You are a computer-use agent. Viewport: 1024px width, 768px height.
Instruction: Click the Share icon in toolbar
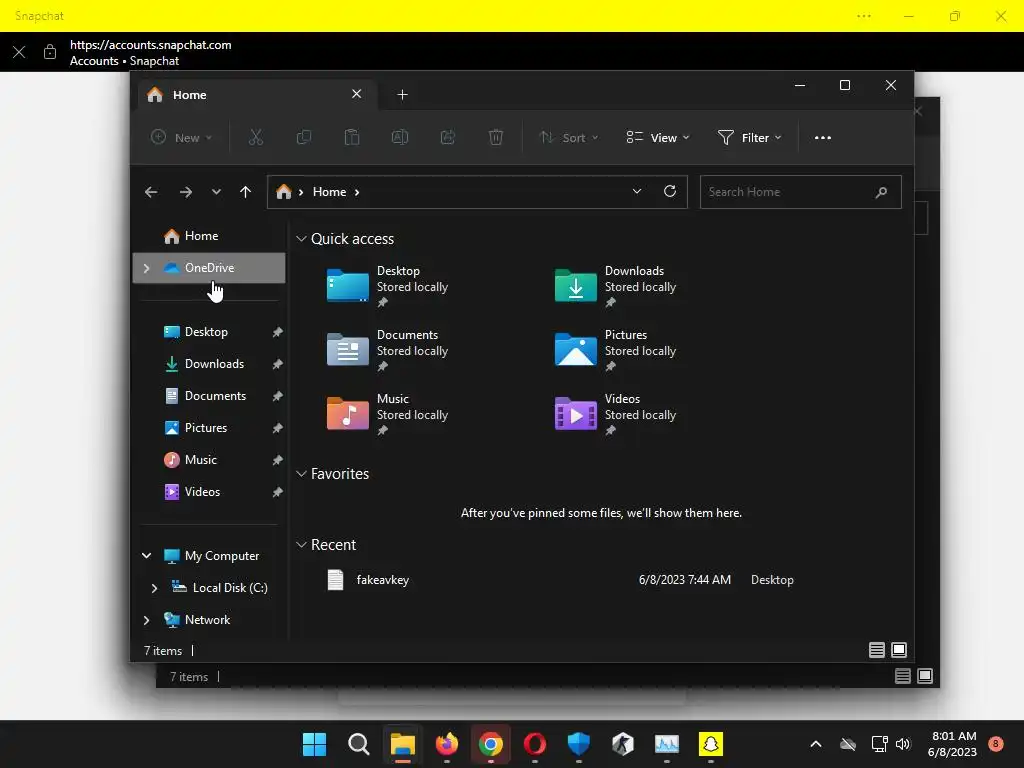point(447,137)
